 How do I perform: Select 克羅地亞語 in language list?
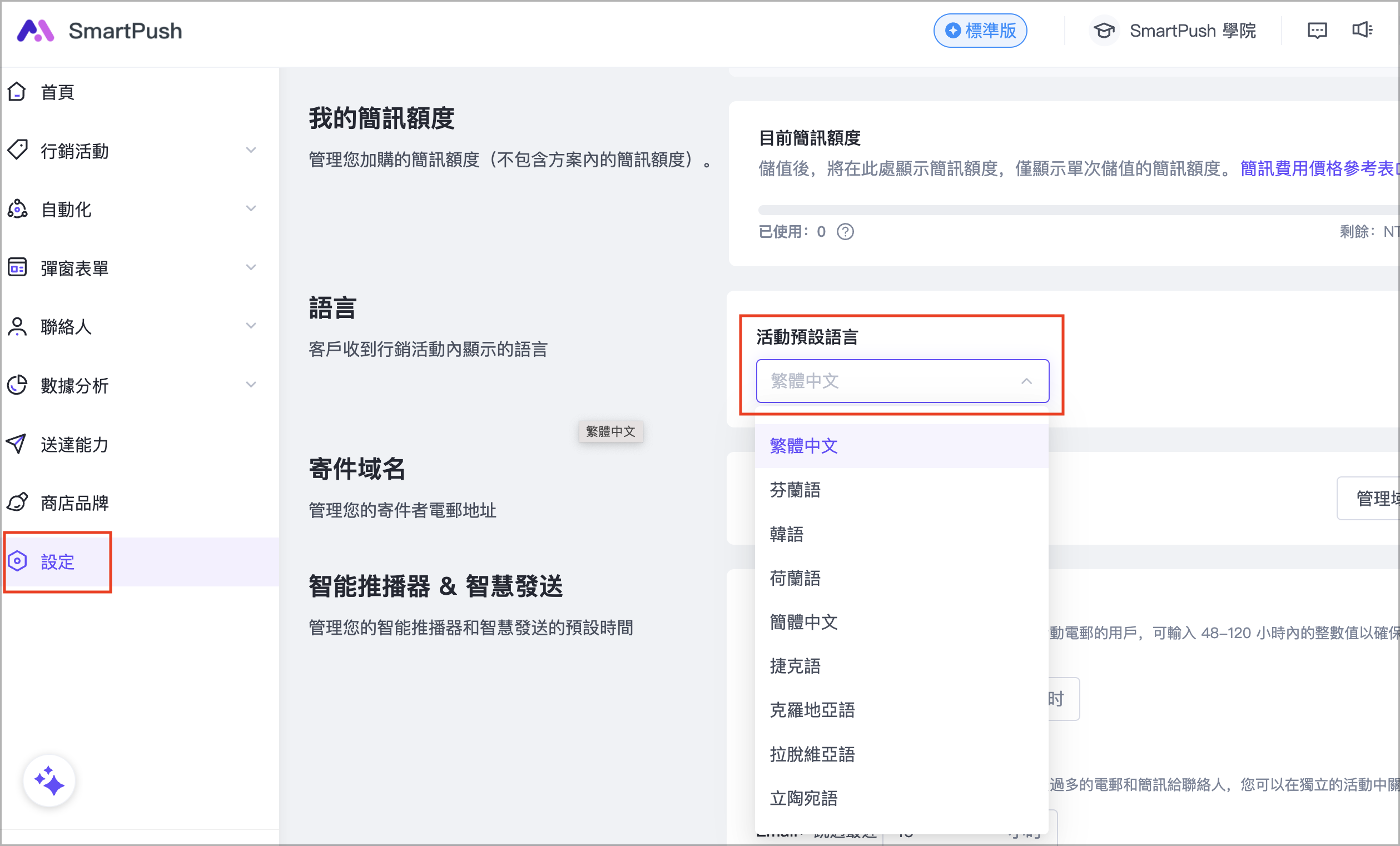pyautogui.click(x=901, y=710)
